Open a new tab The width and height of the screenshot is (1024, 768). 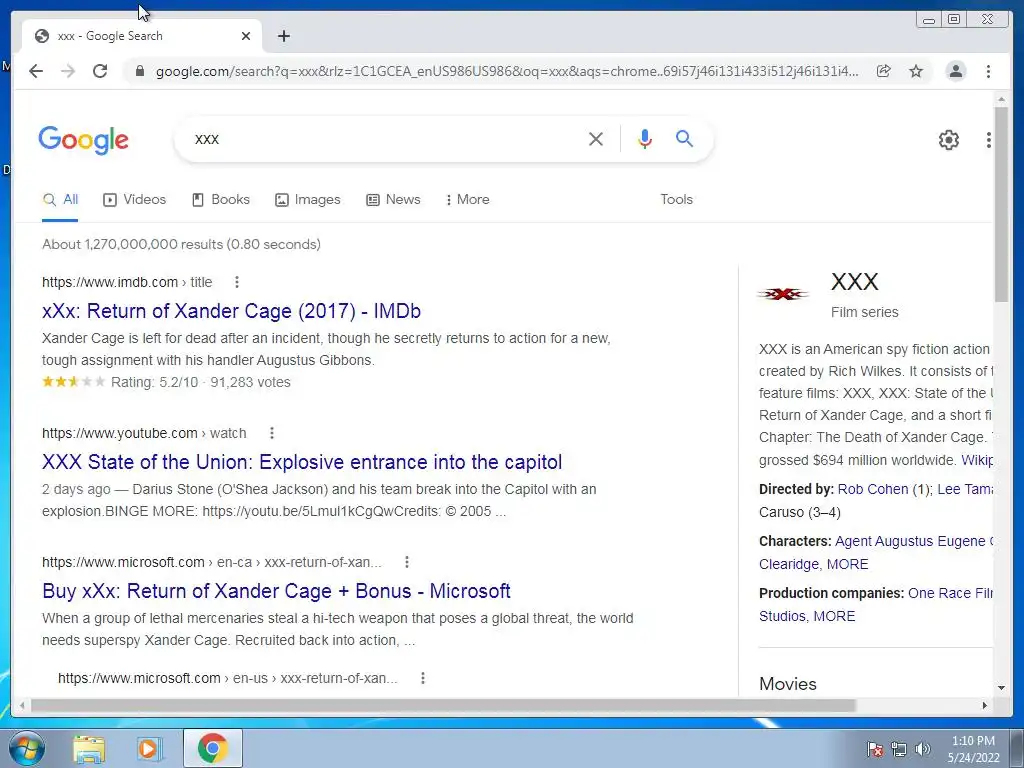tap(283, 36)
